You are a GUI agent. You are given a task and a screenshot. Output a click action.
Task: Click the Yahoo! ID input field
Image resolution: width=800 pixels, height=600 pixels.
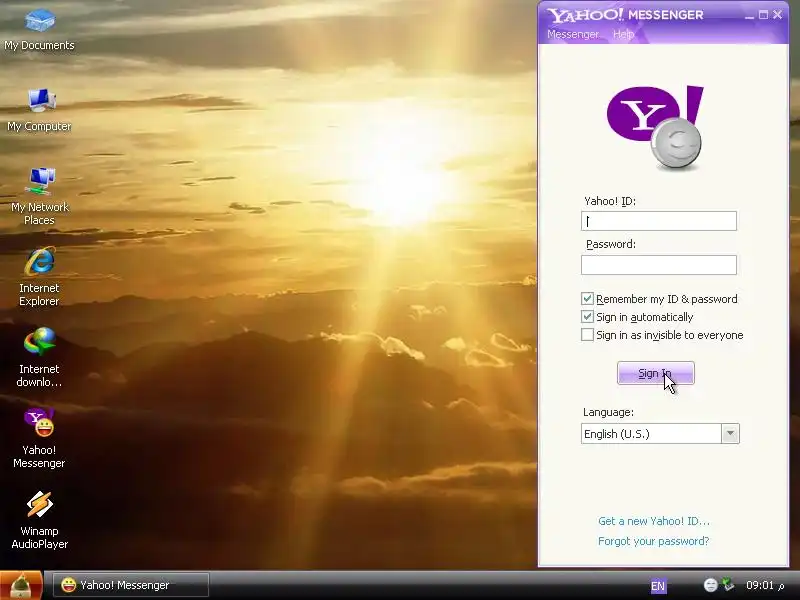659,221
